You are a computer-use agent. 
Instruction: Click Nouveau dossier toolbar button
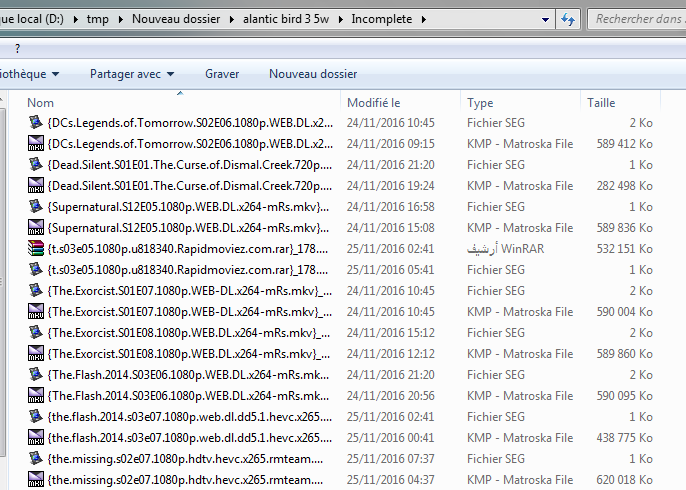(313, 74)
